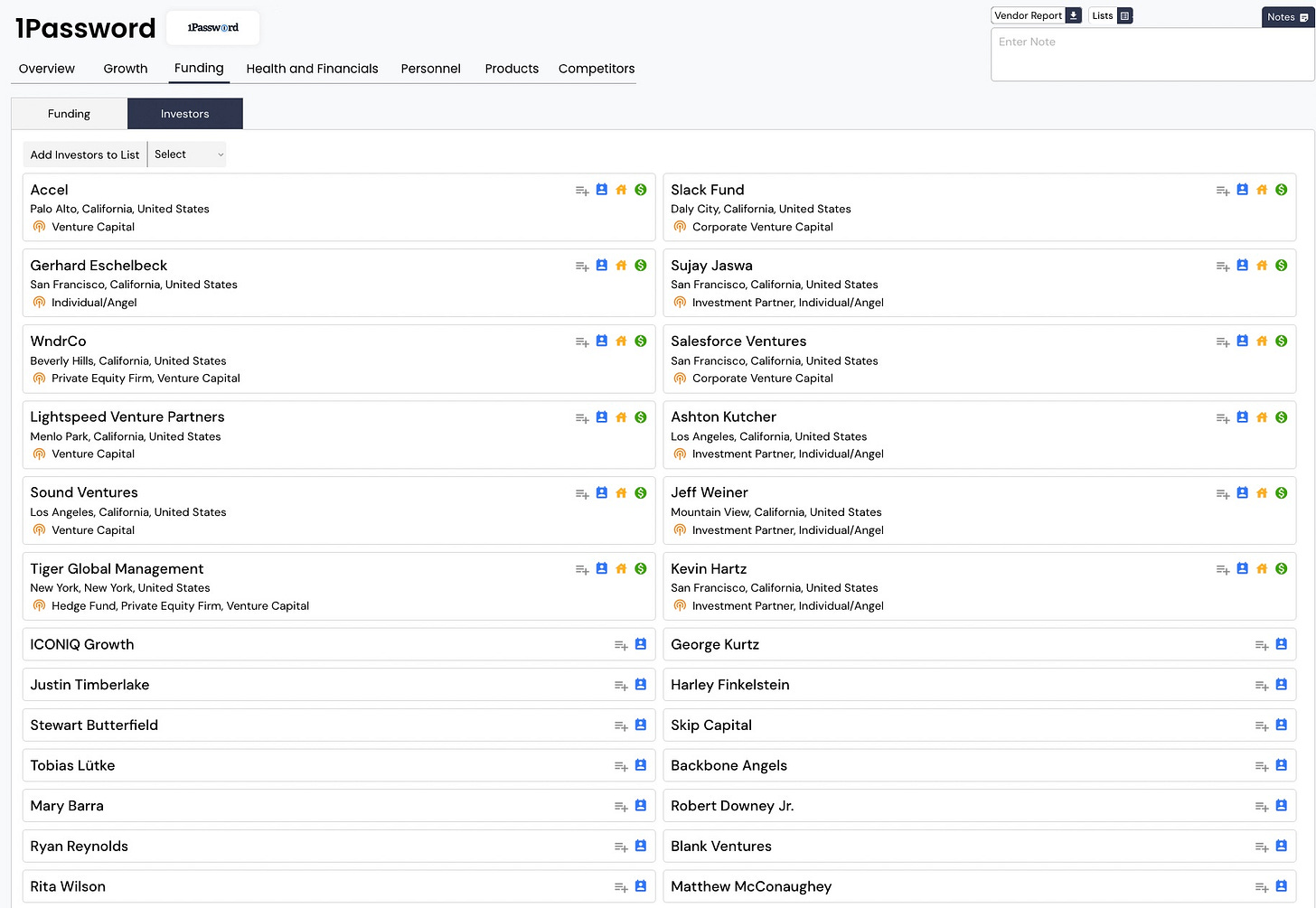Image resolution: width=1316 pixels, height=908 pixels.
Task: Click the investor-type icon beside Individual/Angel for Gerhard Eschelbeck
Action: click(x=39, y=303)
